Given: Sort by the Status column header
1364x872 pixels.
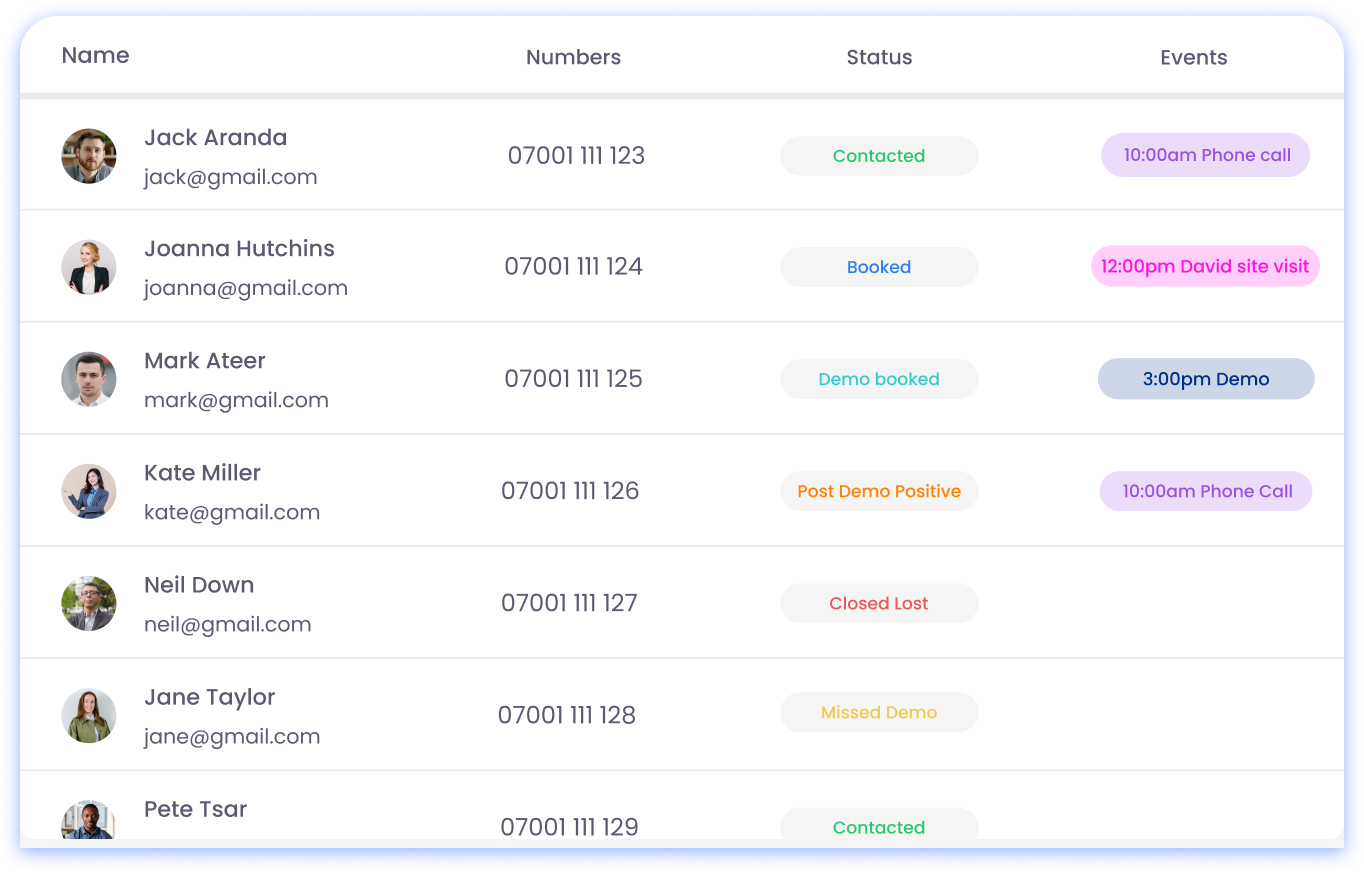Looking at the screenshot, I should coord(879,58).
